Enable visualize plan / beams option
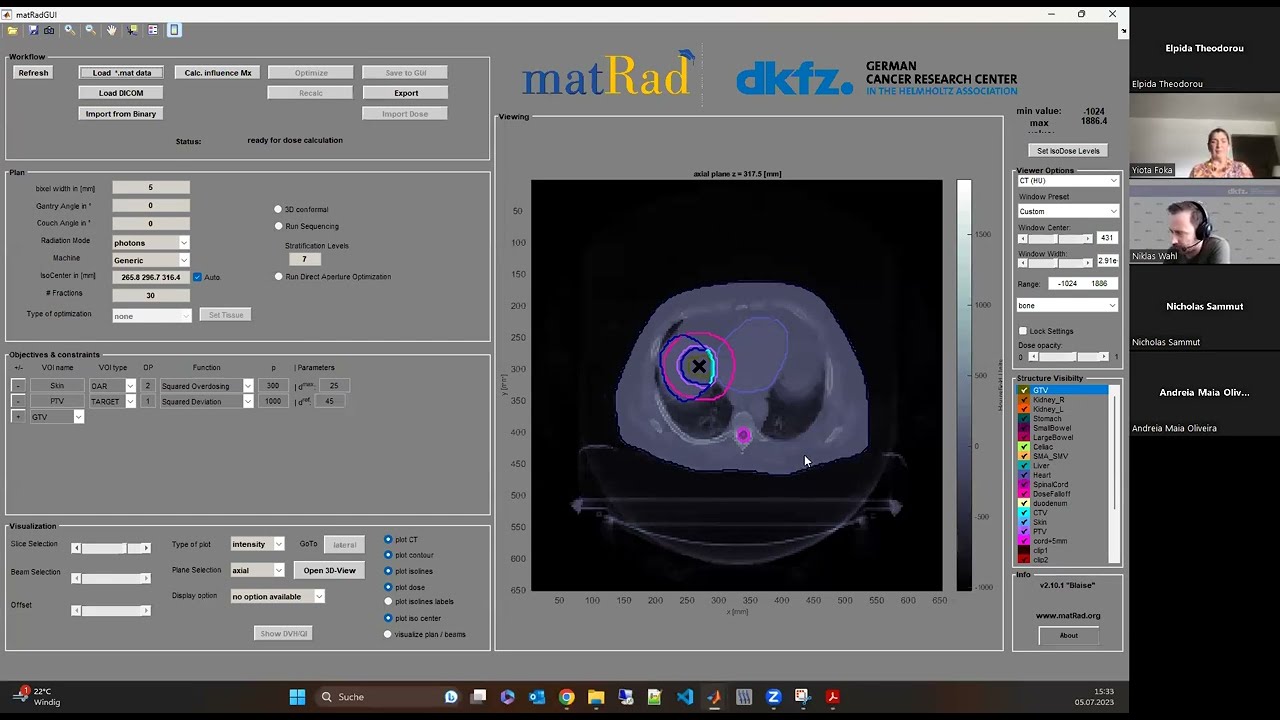The width and height of the screenshot is (1280, 720). (388, 634)
